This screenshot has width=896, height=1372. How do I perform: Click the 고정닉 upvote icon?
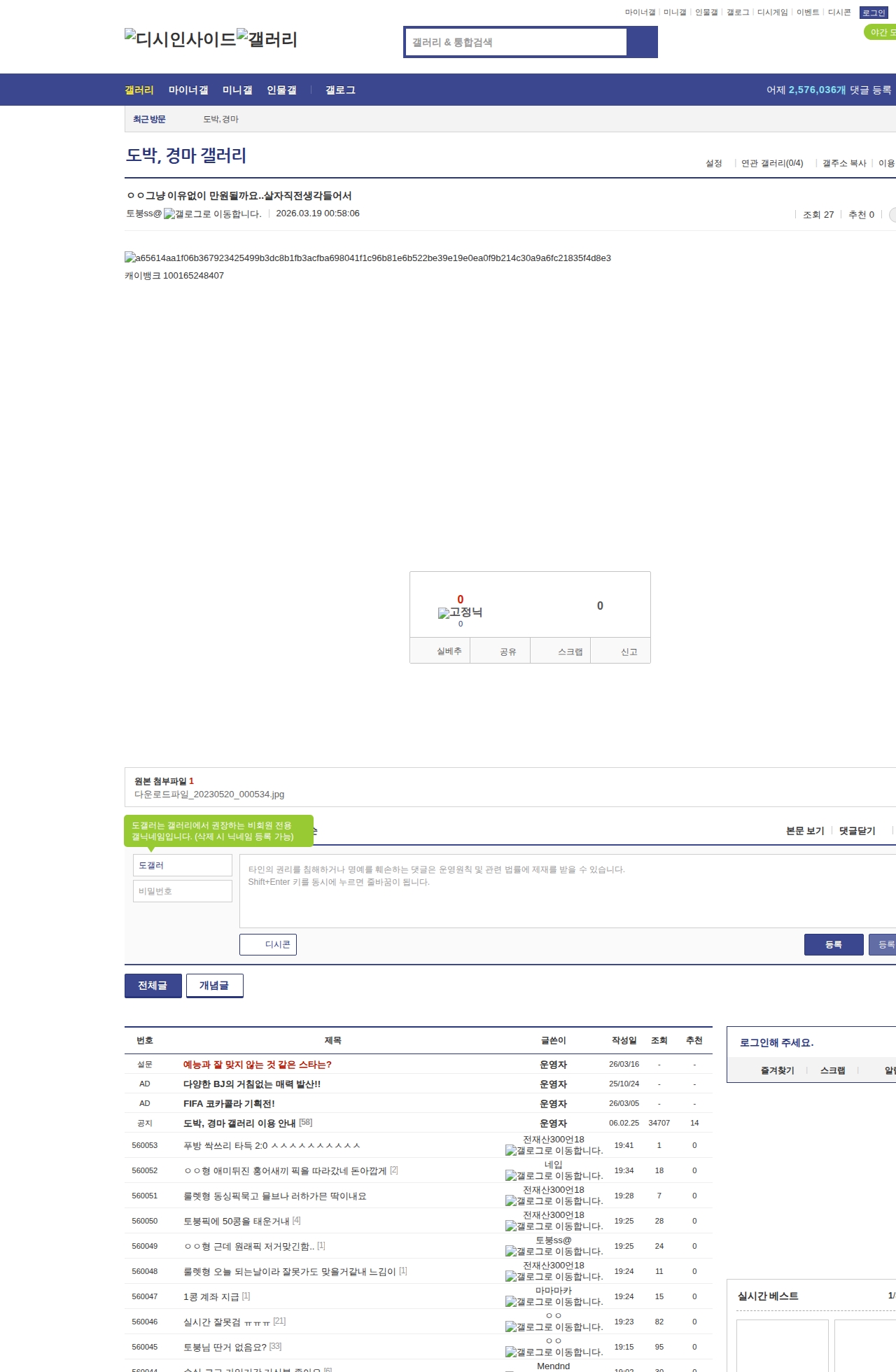460,612
